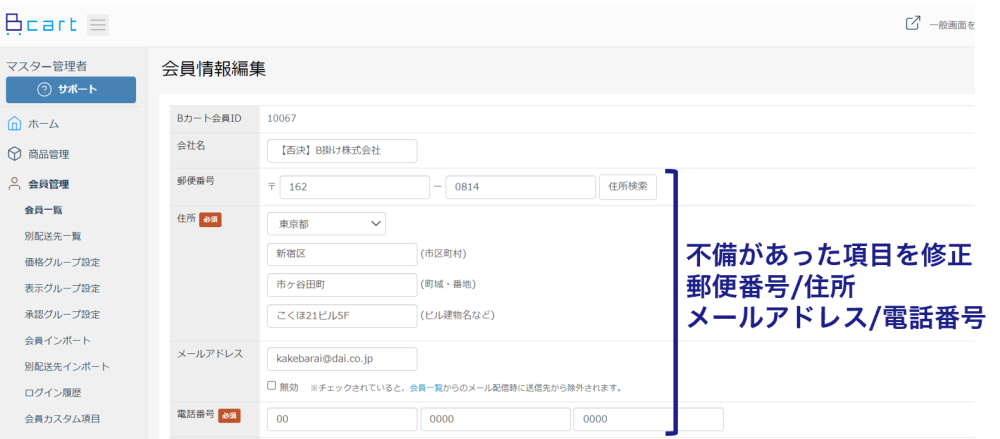Select 承認グループ設定 in sidebar
The width and height of the screenshot is (1000, 439).
(62, 315)
